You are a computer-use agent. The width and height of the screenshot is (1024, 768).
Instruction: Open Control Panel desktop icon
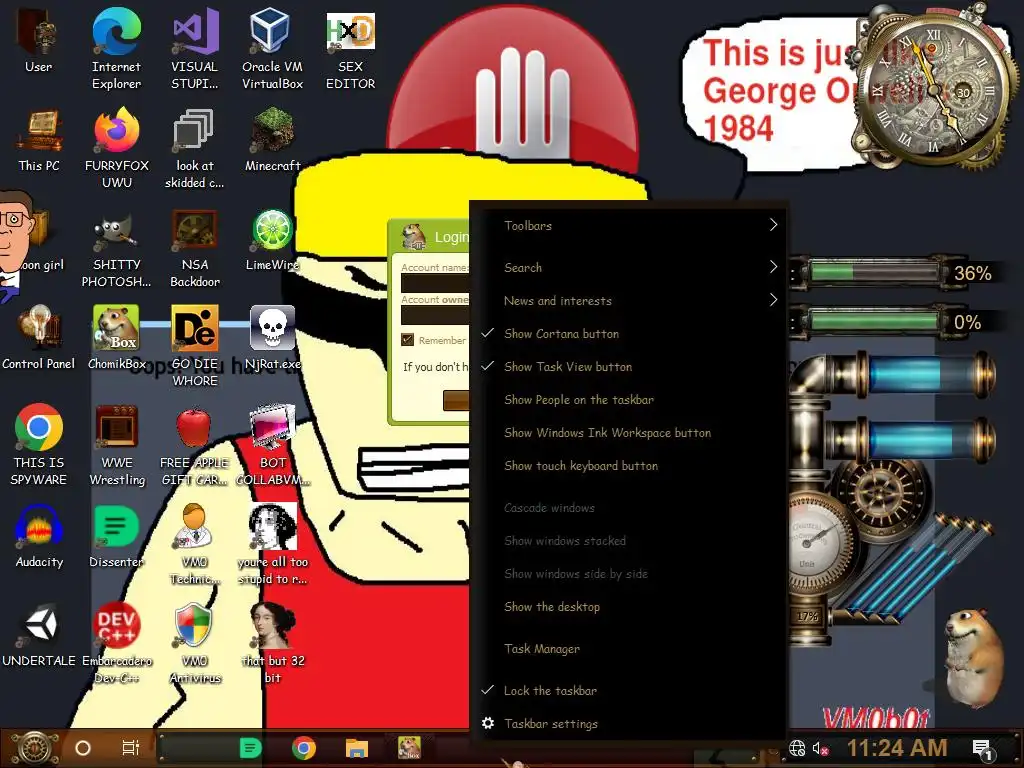pos(39,338)
